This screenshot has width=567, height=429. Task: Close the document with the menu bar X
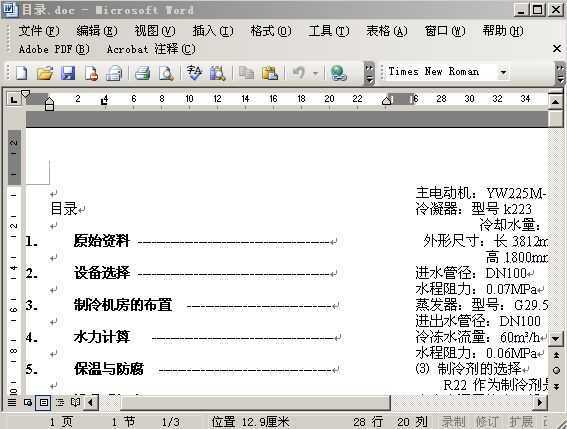tap(557, 48)
